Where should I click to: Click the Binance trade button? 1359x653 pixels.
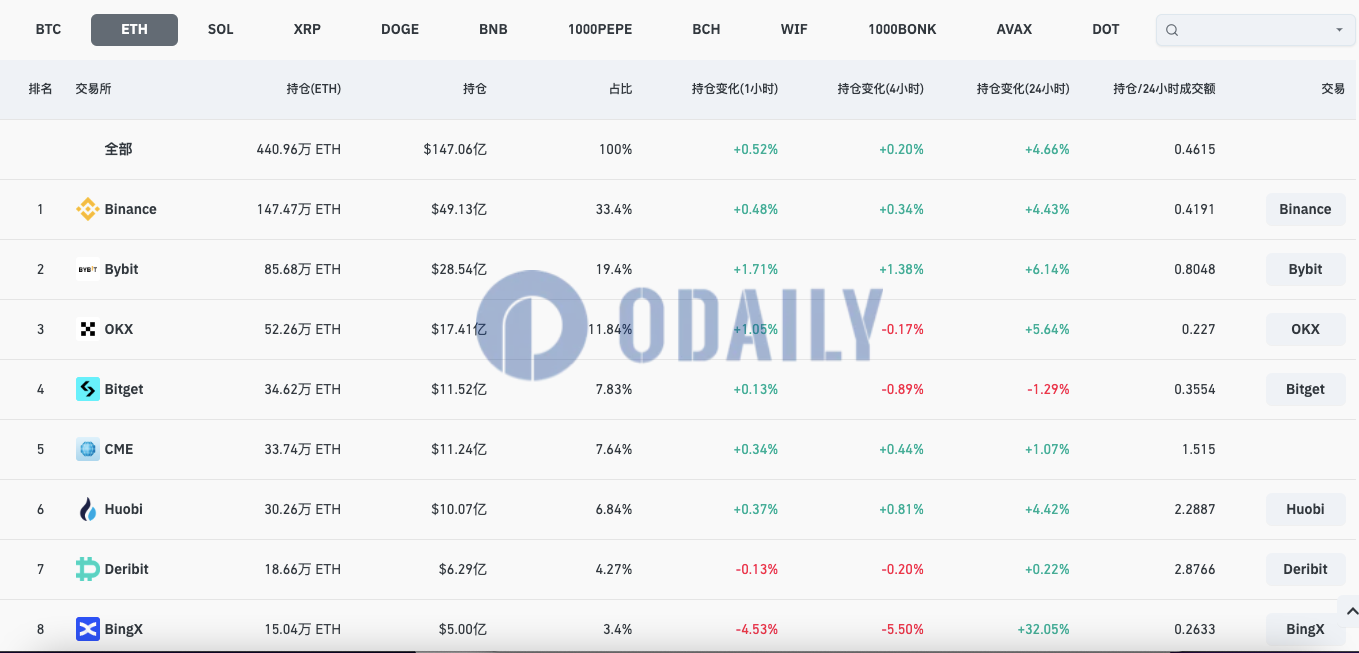point(1305,209)
